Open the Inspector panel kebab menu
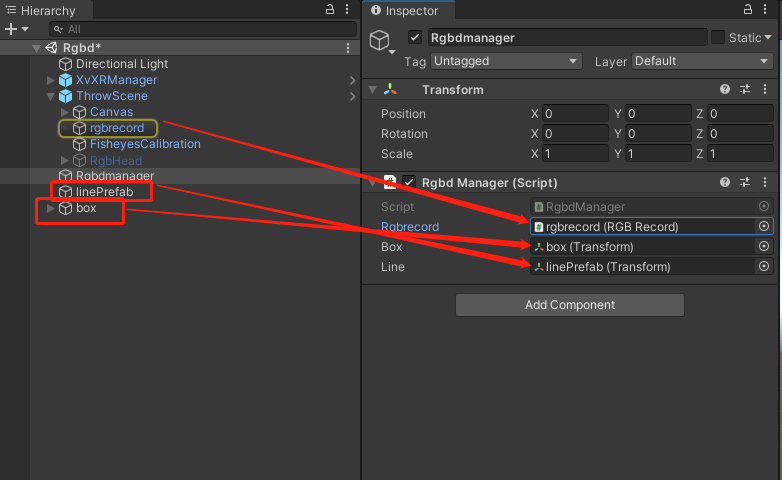 click(765, 9)
